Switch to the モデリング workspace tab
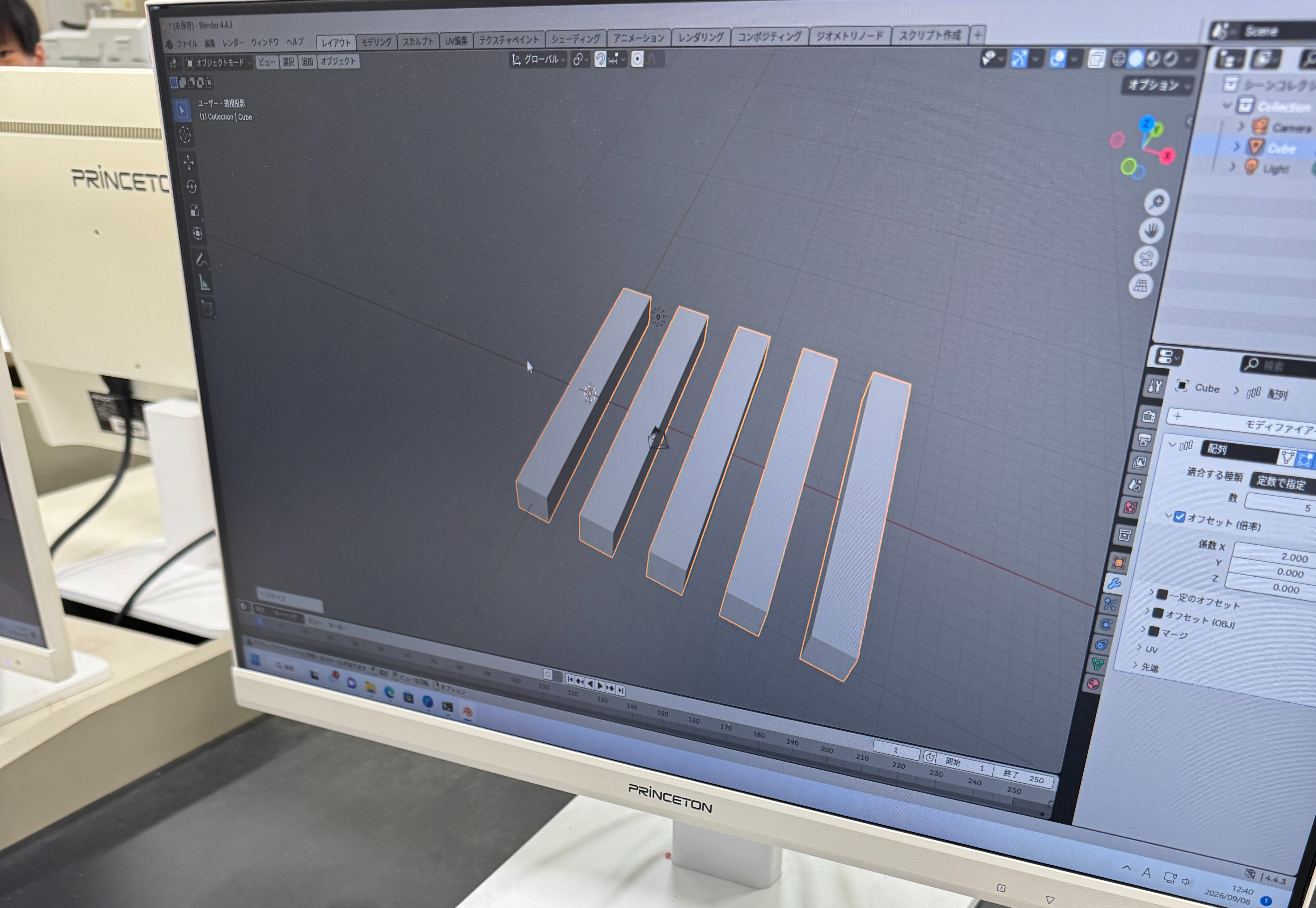The width and height of the screenshot is (1316, 908). click(x=377, y=42)
